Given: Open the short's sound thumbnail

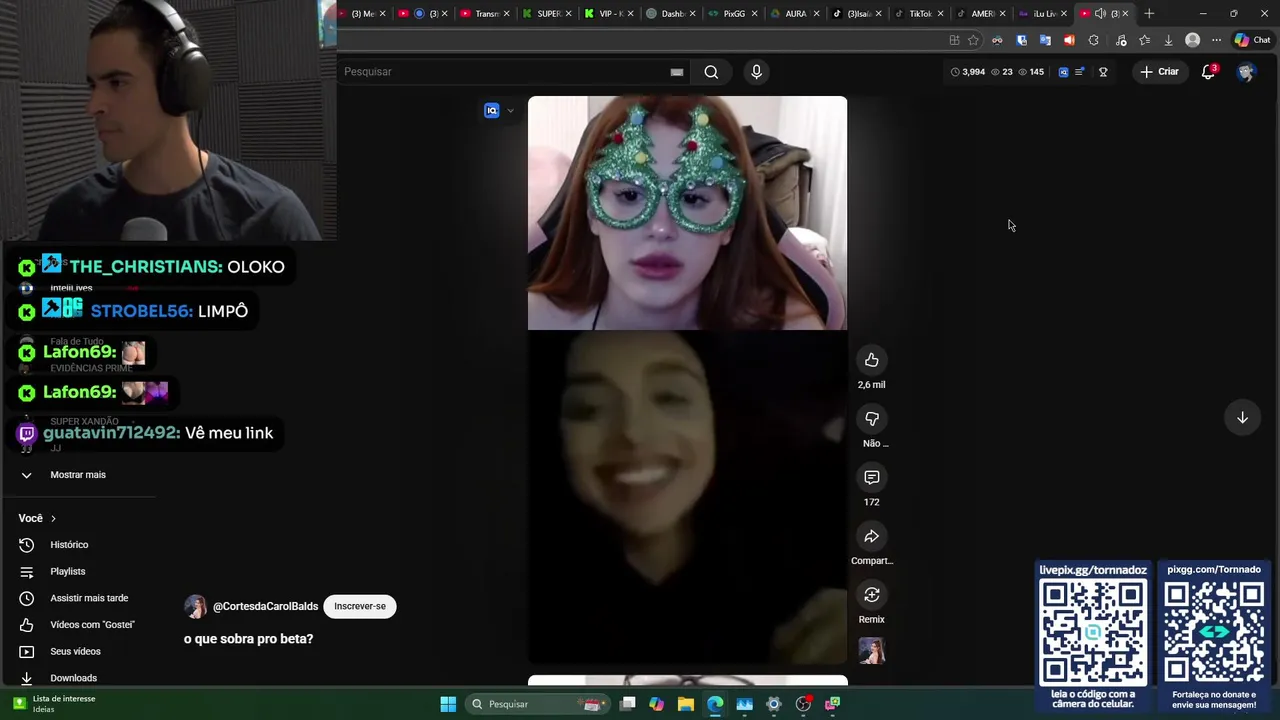Looking at the screenshot, I should point(871,651).
